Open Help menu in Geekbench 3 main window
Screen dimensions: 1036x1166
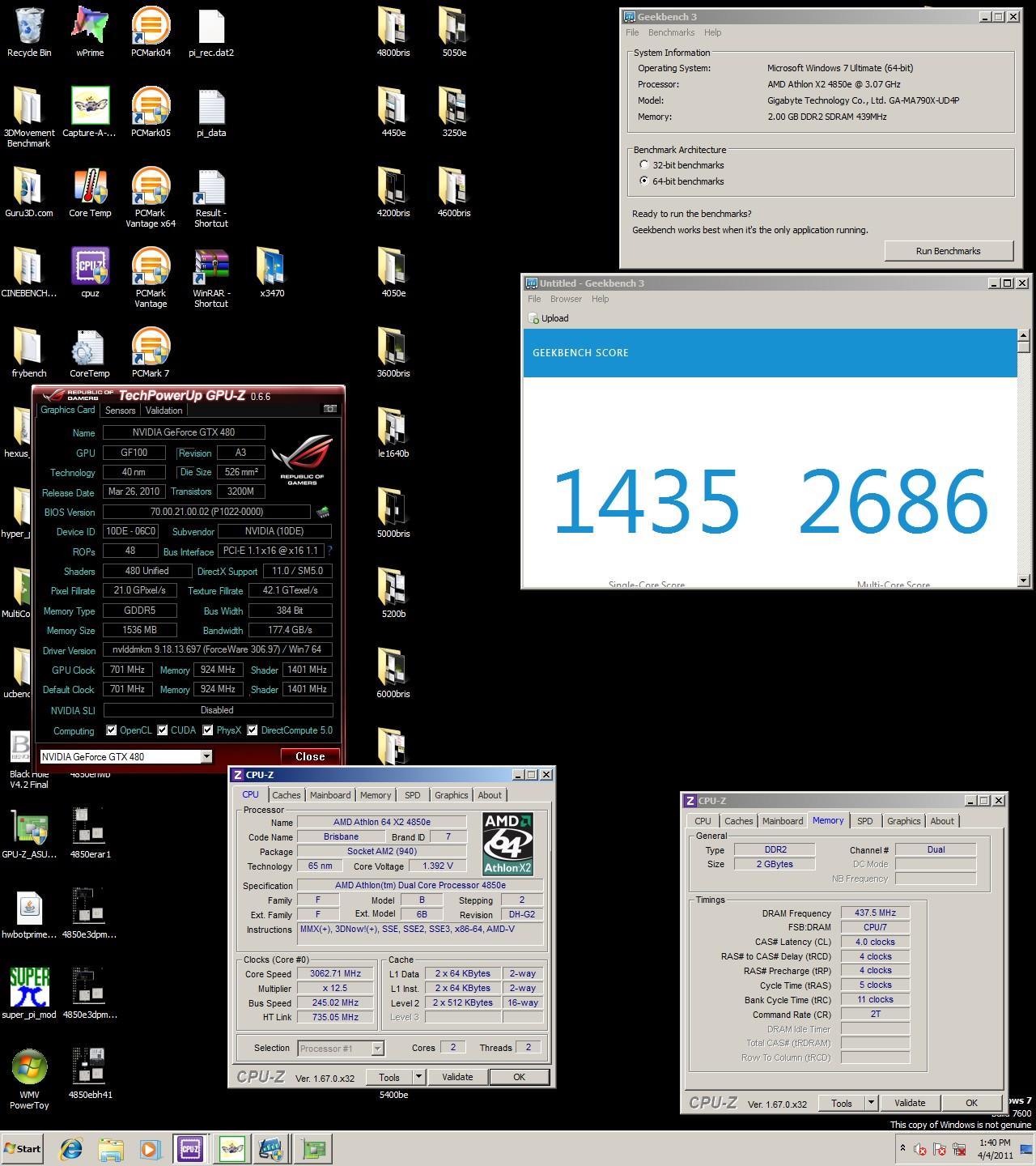(712, 32)
